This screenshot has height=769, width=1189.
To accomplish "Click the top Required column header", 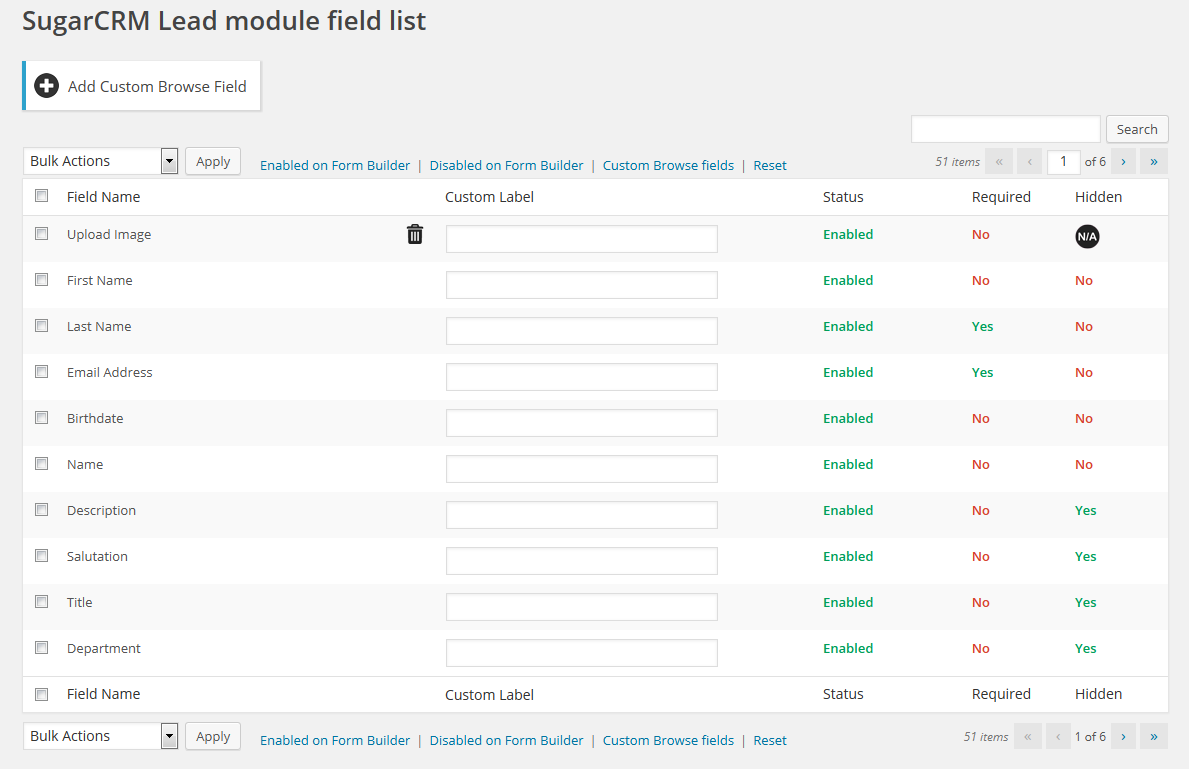I will pos(1001,196).
